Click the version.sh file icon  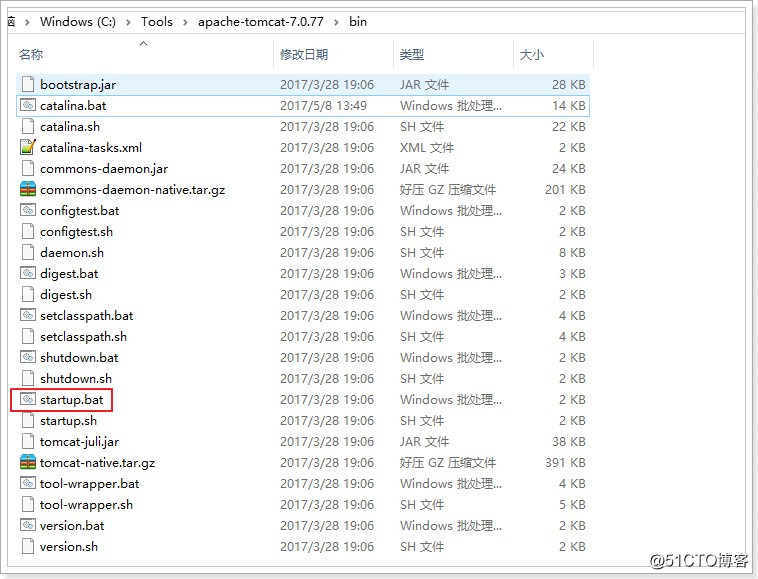[x=28, y=547]
